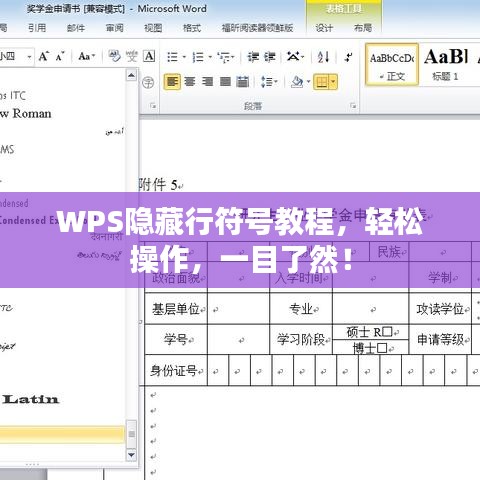Open the Paragraph dialog launcher
This screenshot has height=480, width=480.
353,106
